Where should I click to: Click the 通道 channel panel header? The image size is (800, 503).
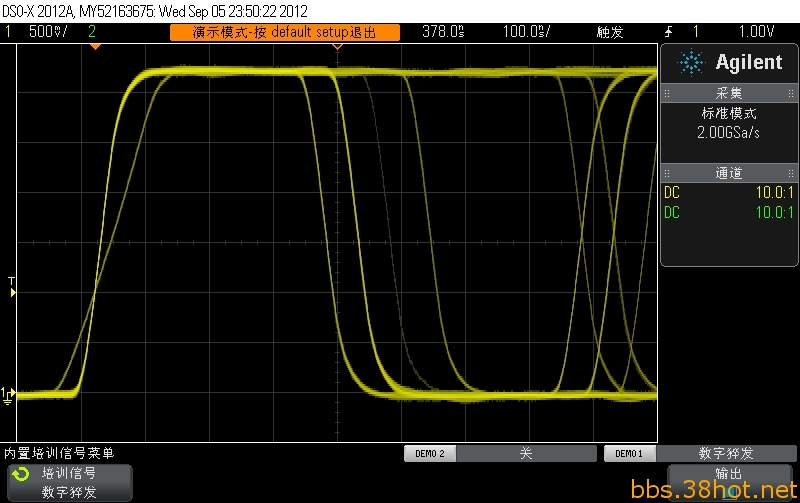click(x=729, y=173)
